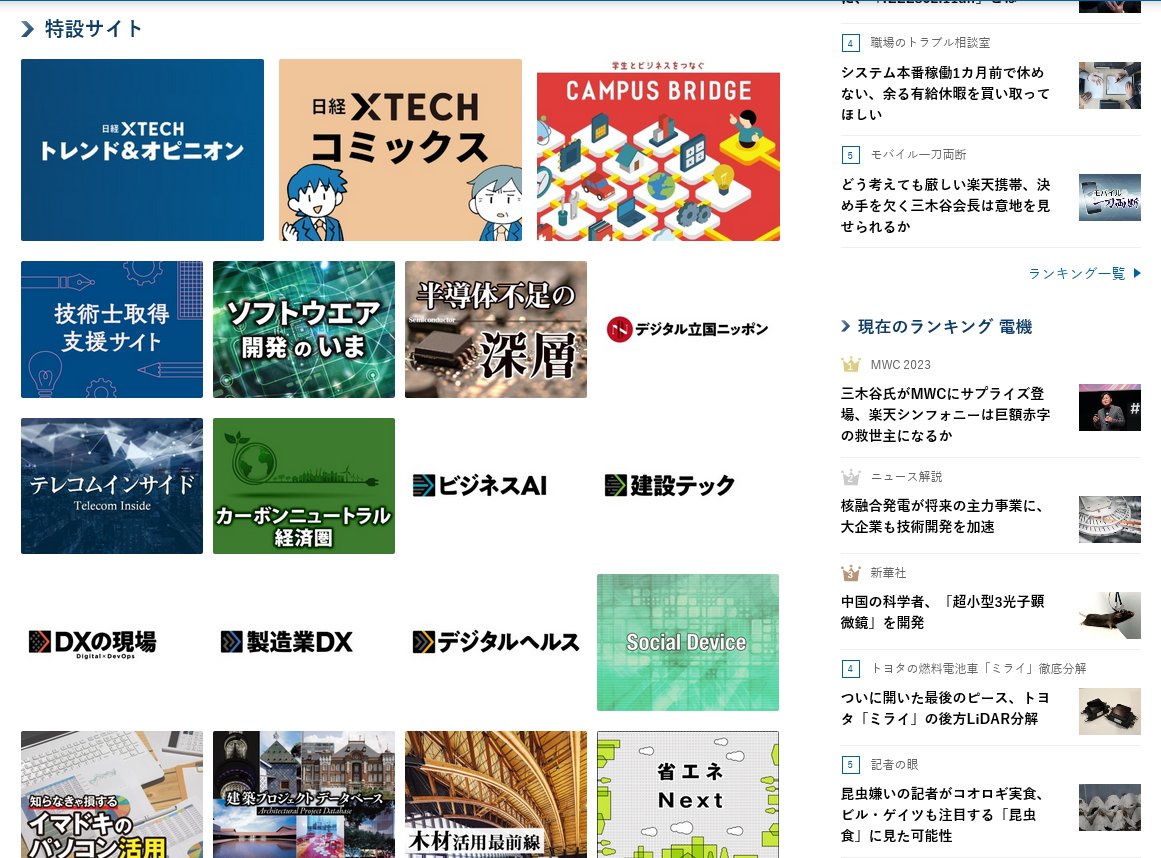
Task: Click the ニュース解説 category label
Action: tap(906, 477)
